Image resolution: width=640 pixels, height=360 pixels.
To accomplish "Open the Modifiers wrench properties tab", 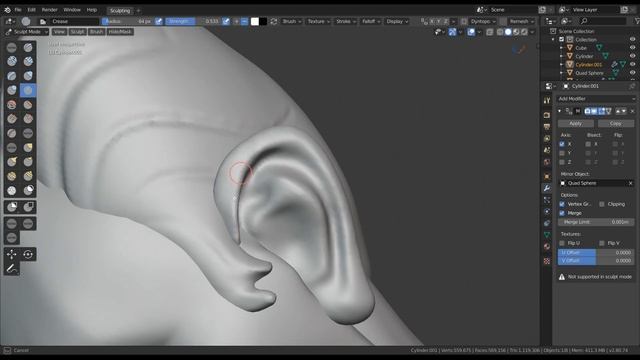I will point(547,188).
